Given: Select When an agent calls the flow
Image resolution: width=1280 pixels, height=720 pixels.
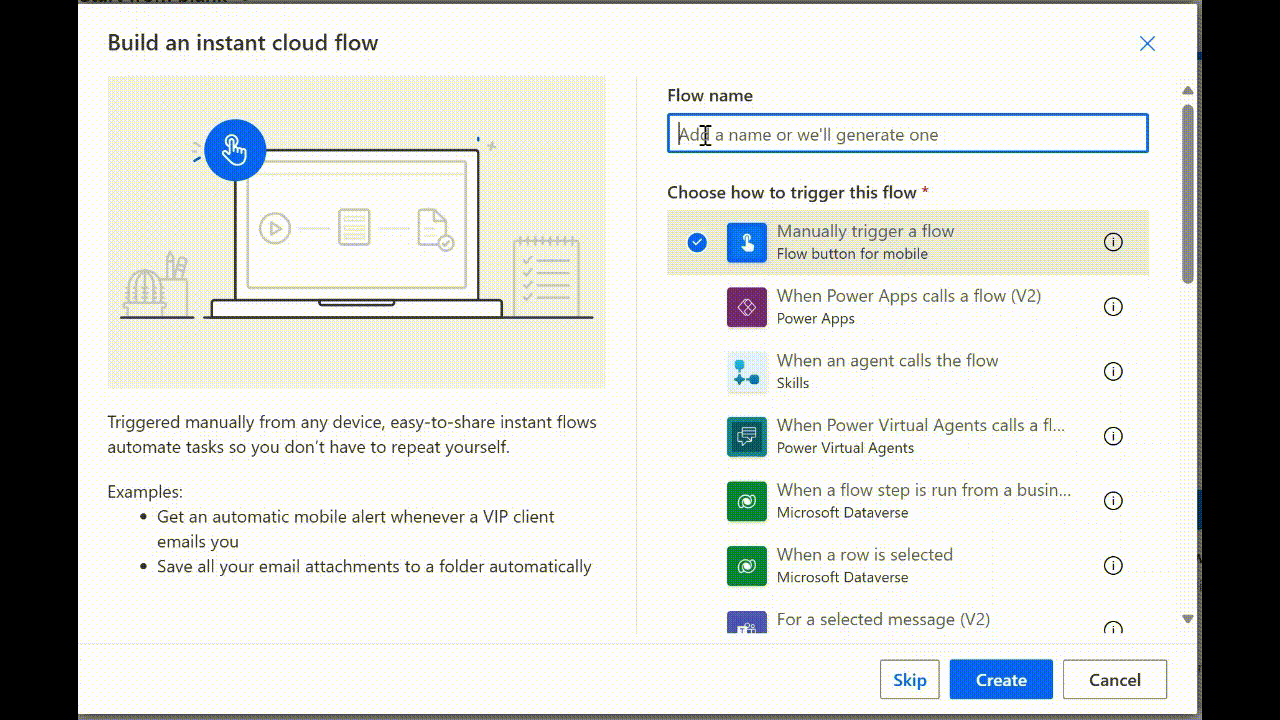Looking at the screenshot, I should [908, 372].
